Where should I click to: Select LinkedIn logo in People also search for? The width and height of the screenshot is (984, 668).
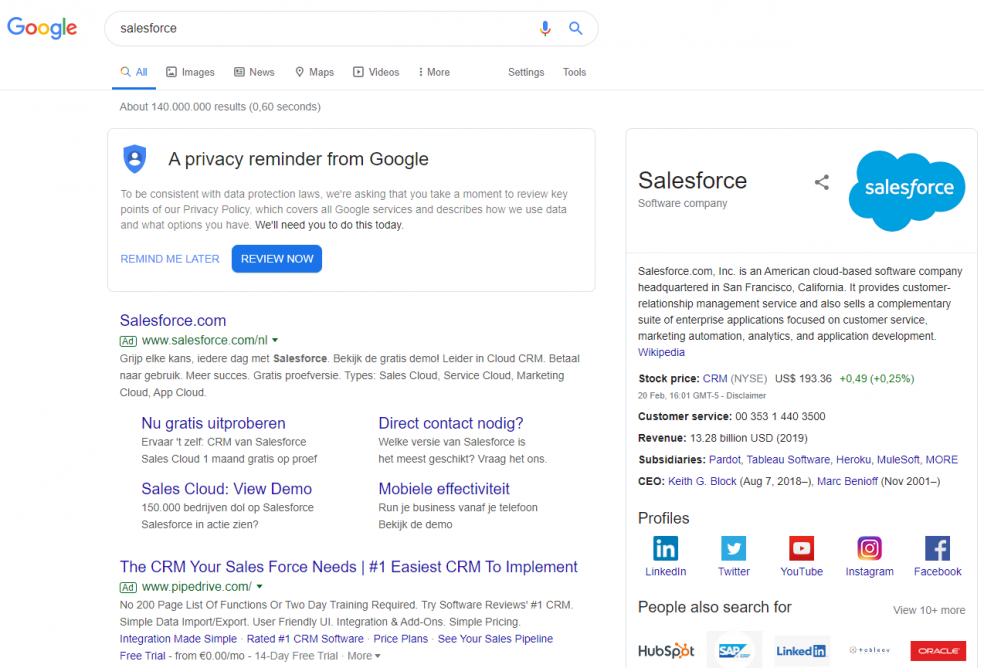[801, 650]
